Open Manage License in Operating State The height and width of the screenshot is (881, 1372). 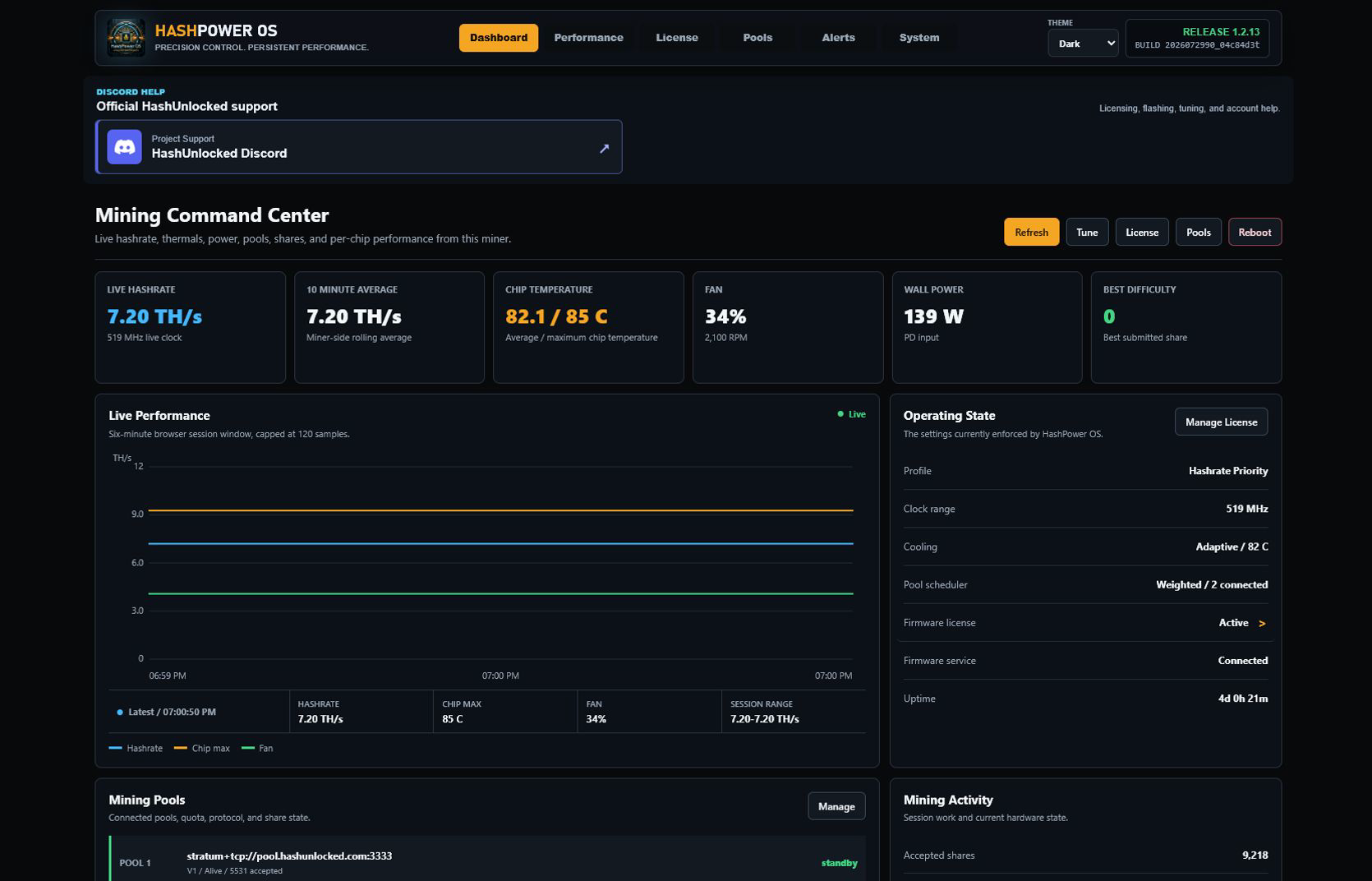(1221, 422)
